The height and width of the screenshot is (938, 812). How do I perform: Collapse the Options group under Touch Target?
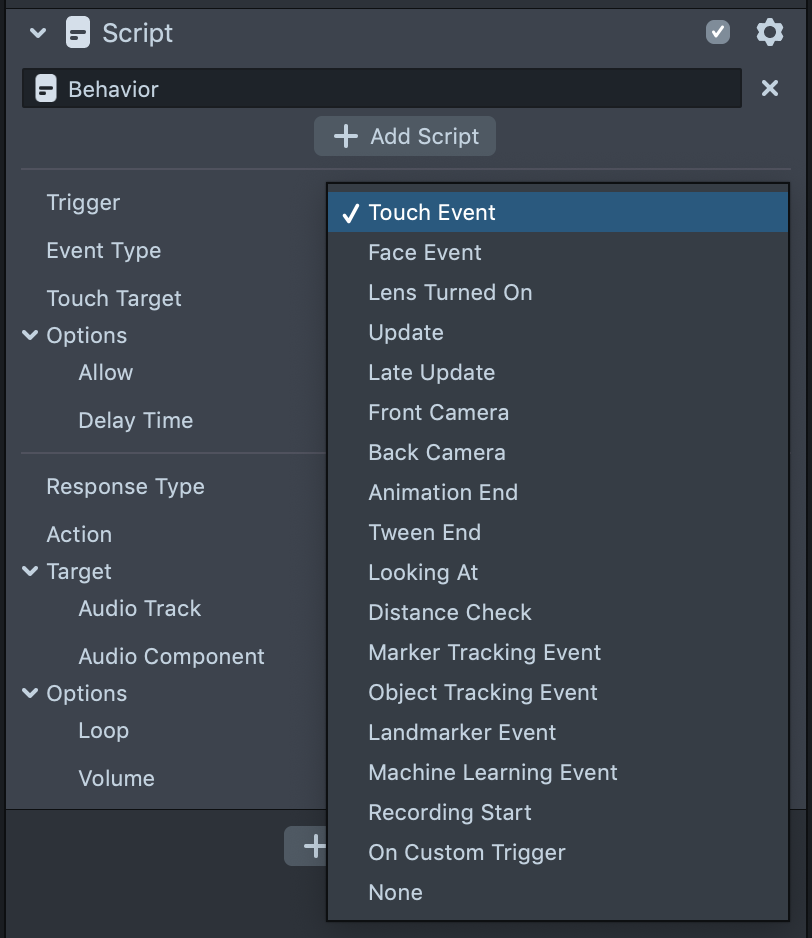tap(30, 336)
